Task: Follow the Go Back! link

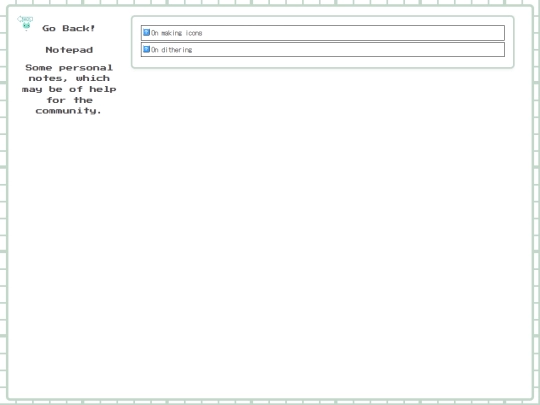Action: 69,28
